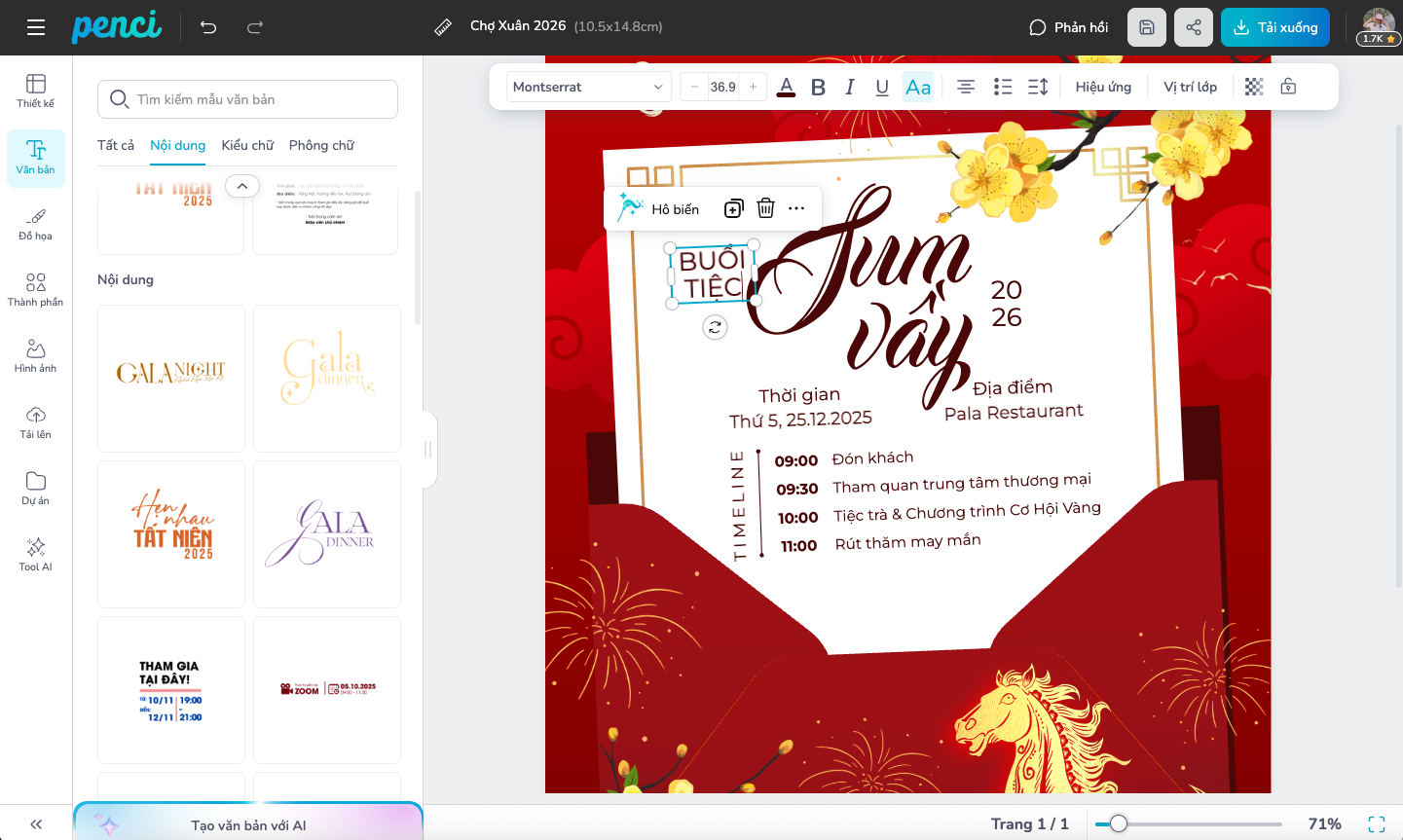This screenshot has width=1403, height=840.
Task: Collapse the template section chevron
Action: point(242,186)
